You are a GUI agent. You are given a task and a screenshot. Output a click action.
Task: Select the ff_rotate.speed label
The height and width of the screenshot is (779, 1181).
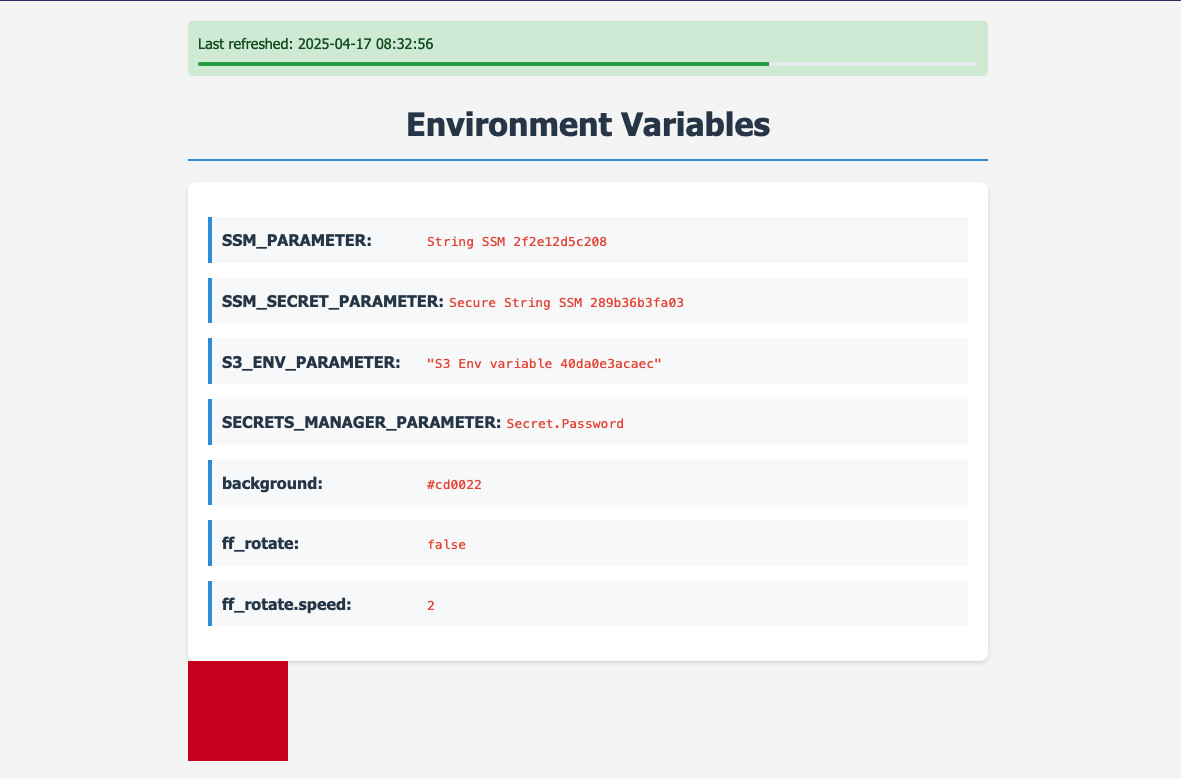point(287,604)
